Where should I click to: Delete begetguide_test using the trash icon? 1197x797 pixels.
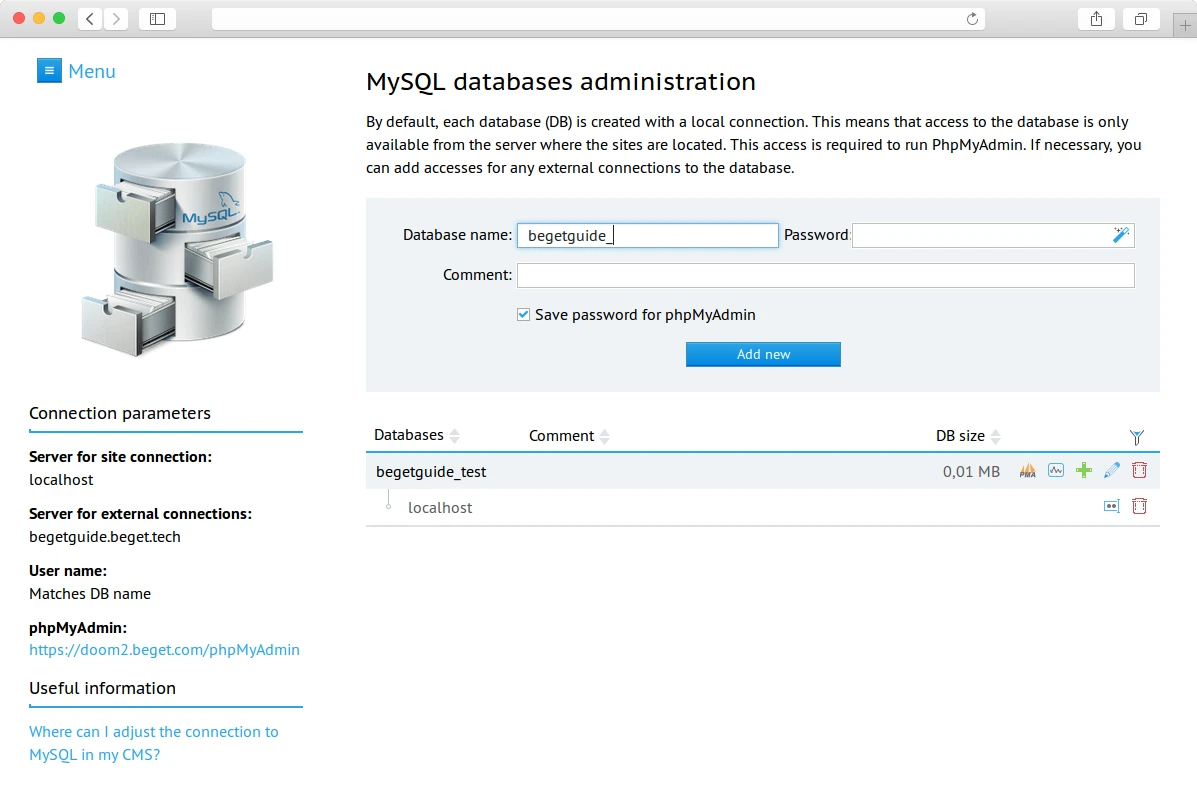pyautogui.click(x=1139, y=470)
